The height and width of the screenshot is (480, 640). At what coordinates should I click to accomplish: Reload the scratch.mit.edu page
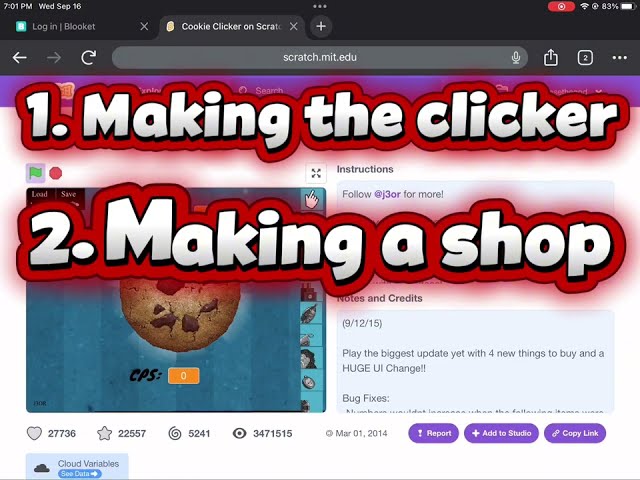89,58
